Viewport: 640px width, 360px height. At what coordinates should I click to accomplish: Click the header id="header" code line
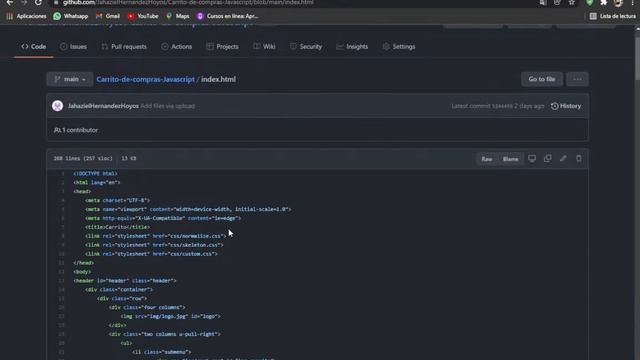[125, 281]
